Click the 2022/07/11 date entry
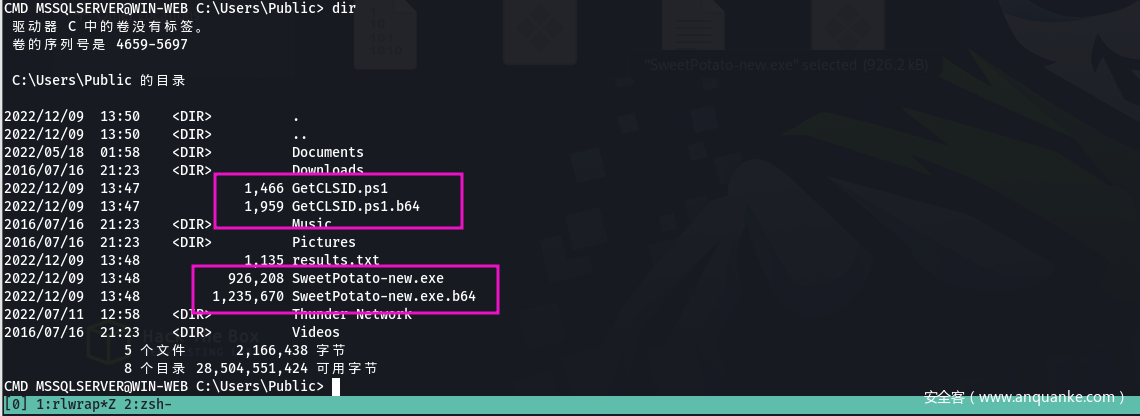1140x416 pixels. coord(44,314)
